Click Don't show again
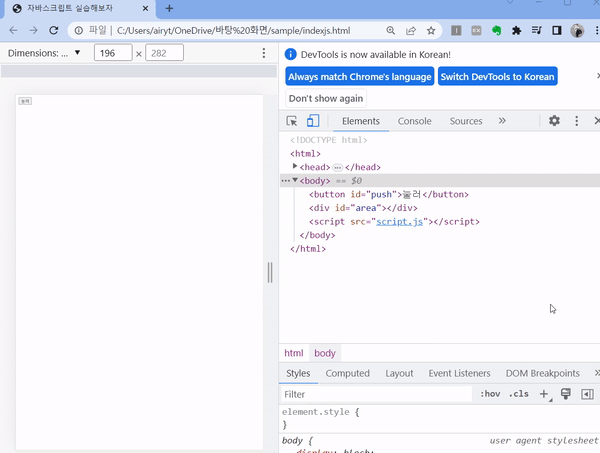This screenshot has height=453, width=600. click(326, 99)
